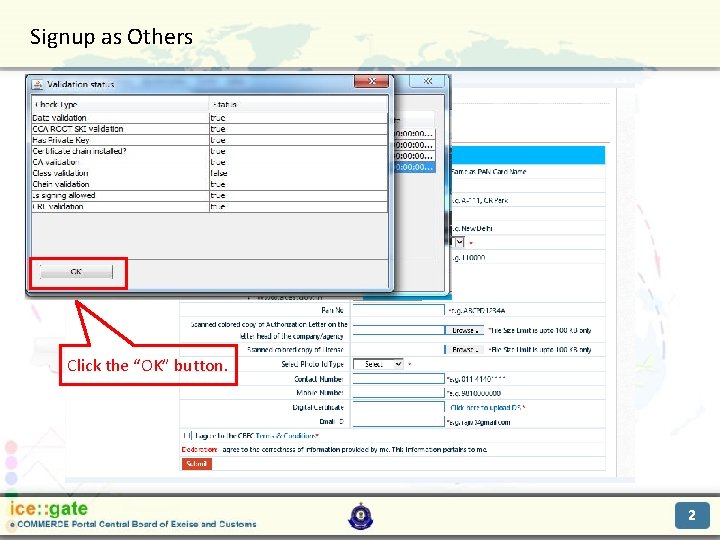Browse for the Authorization Letter file

pyautogui.click(x=464, y=330)
